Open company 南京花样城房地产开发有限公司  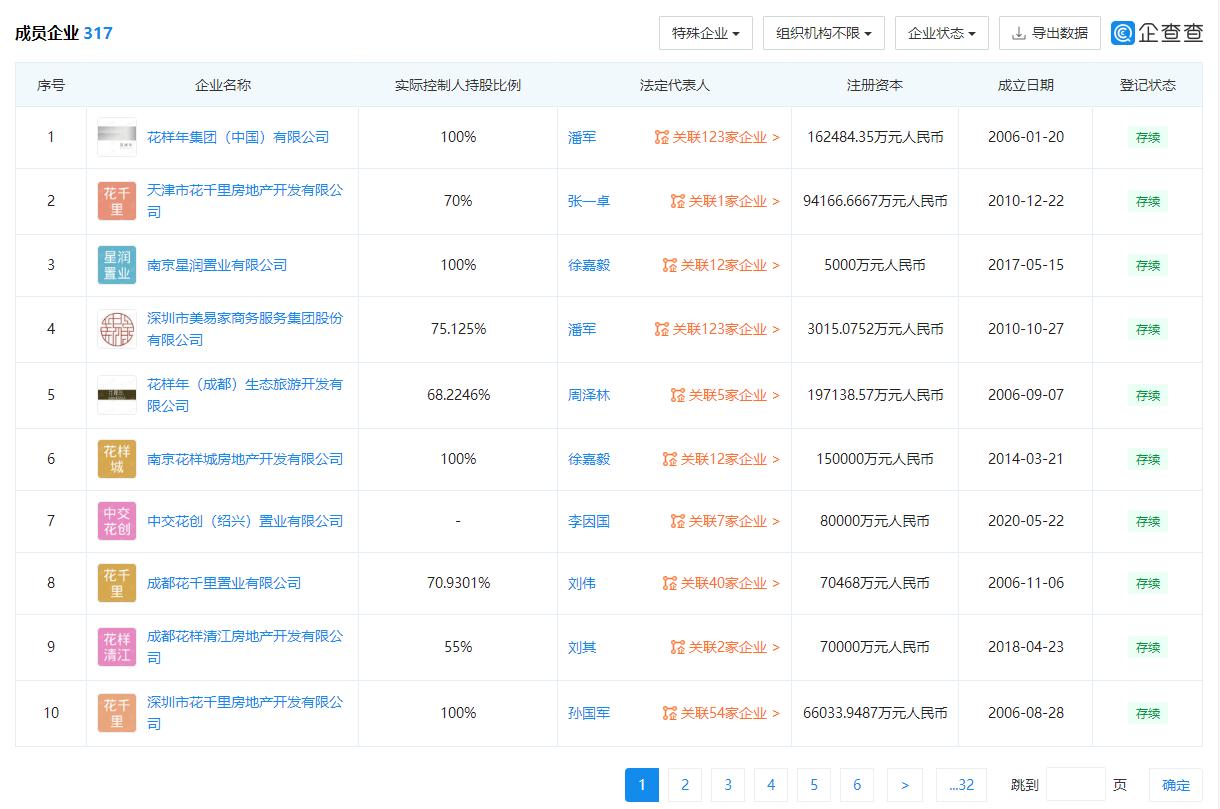click(x=245, y=459)
